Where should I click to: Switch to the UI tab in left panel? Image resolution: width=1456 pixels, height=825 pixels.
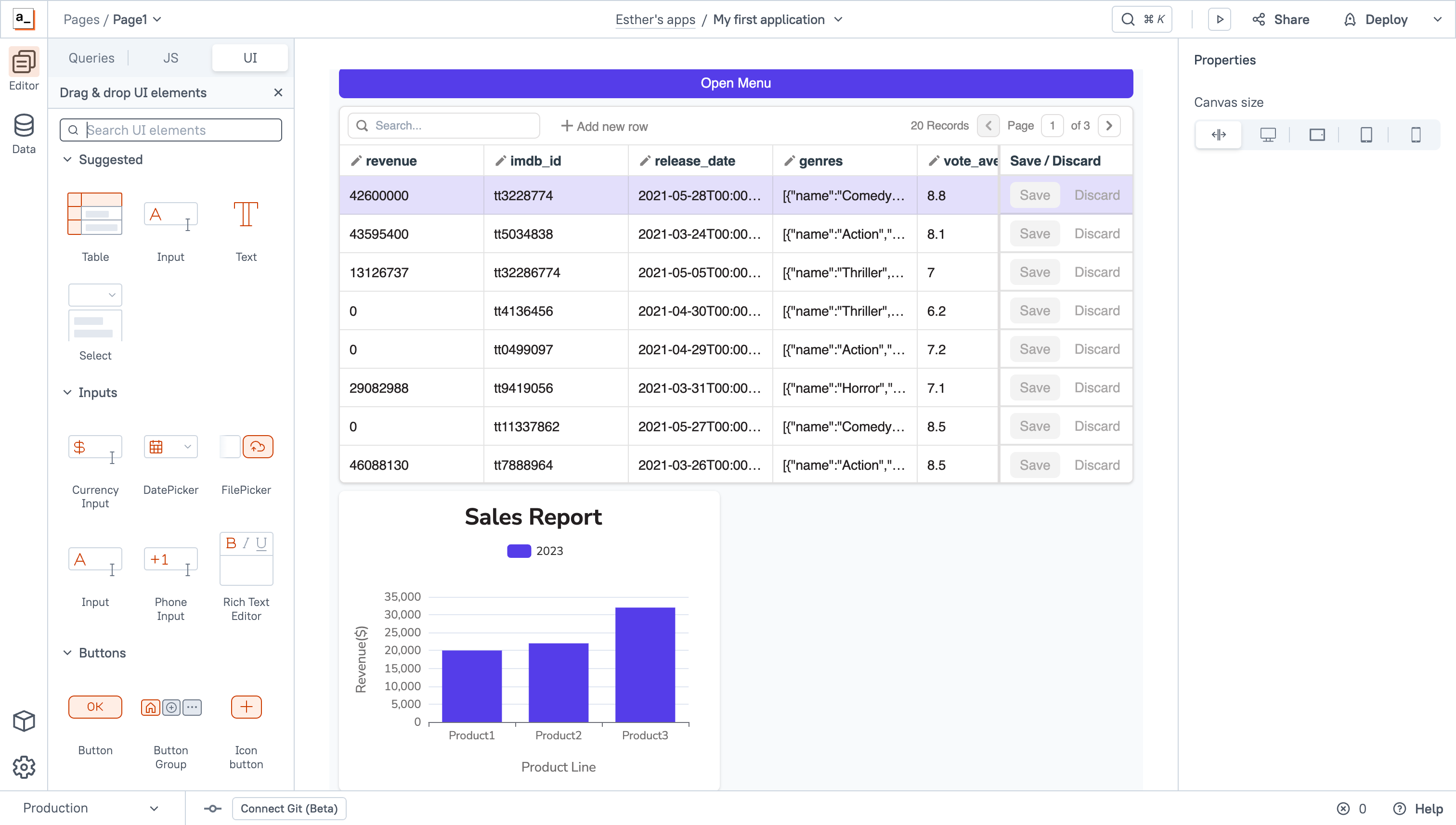(250, 58)
